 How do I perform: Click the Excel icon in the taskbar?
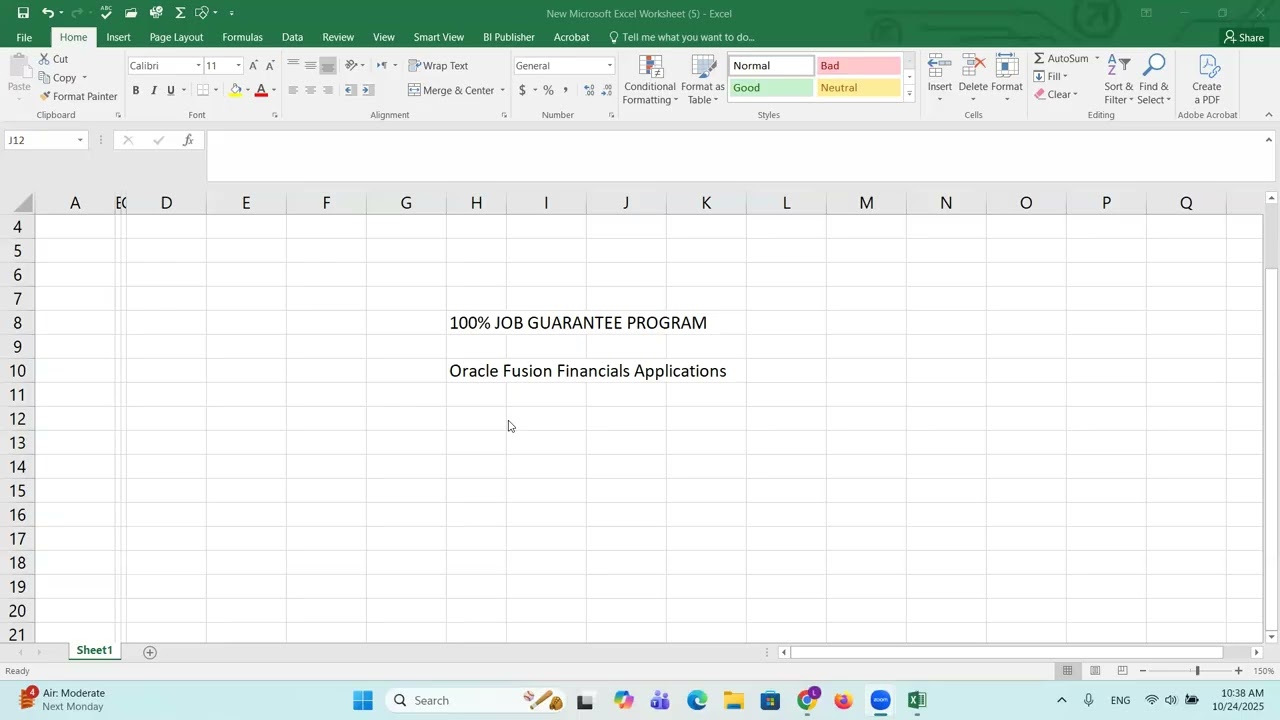coord(917,700)
